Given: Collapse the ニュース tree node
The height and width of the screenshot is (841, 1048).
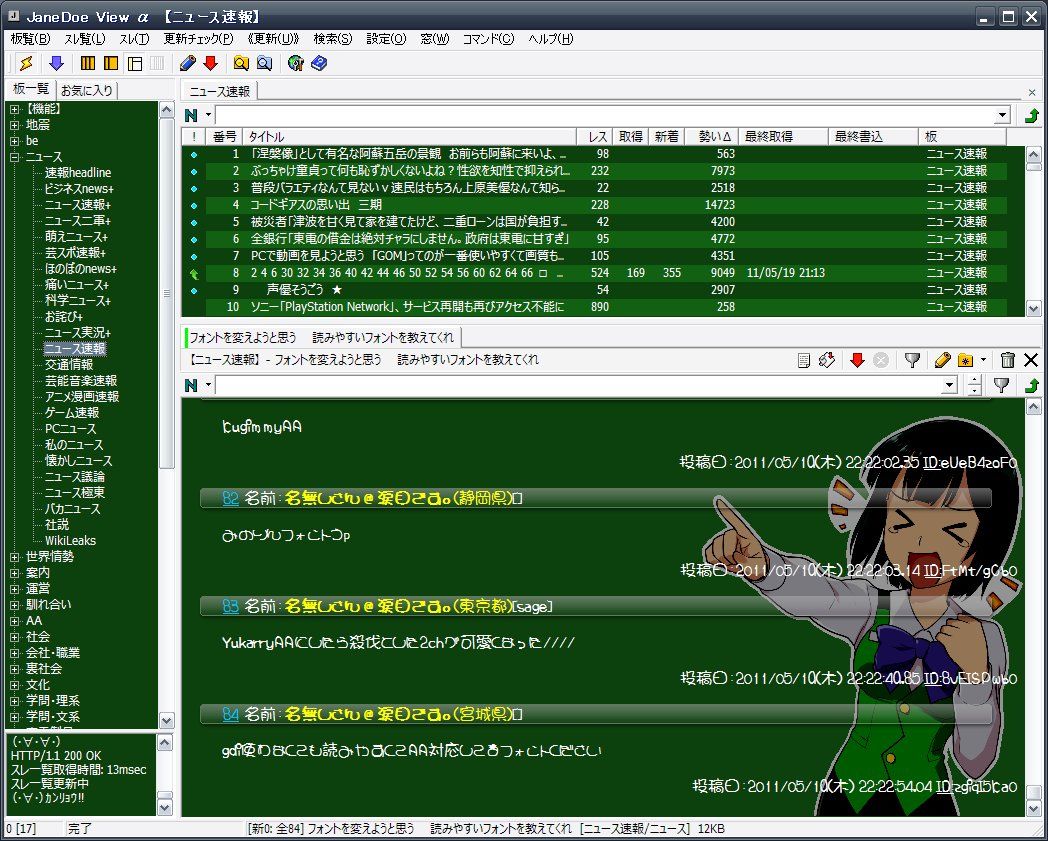Looking at the screenshot, I should (15, 157).
